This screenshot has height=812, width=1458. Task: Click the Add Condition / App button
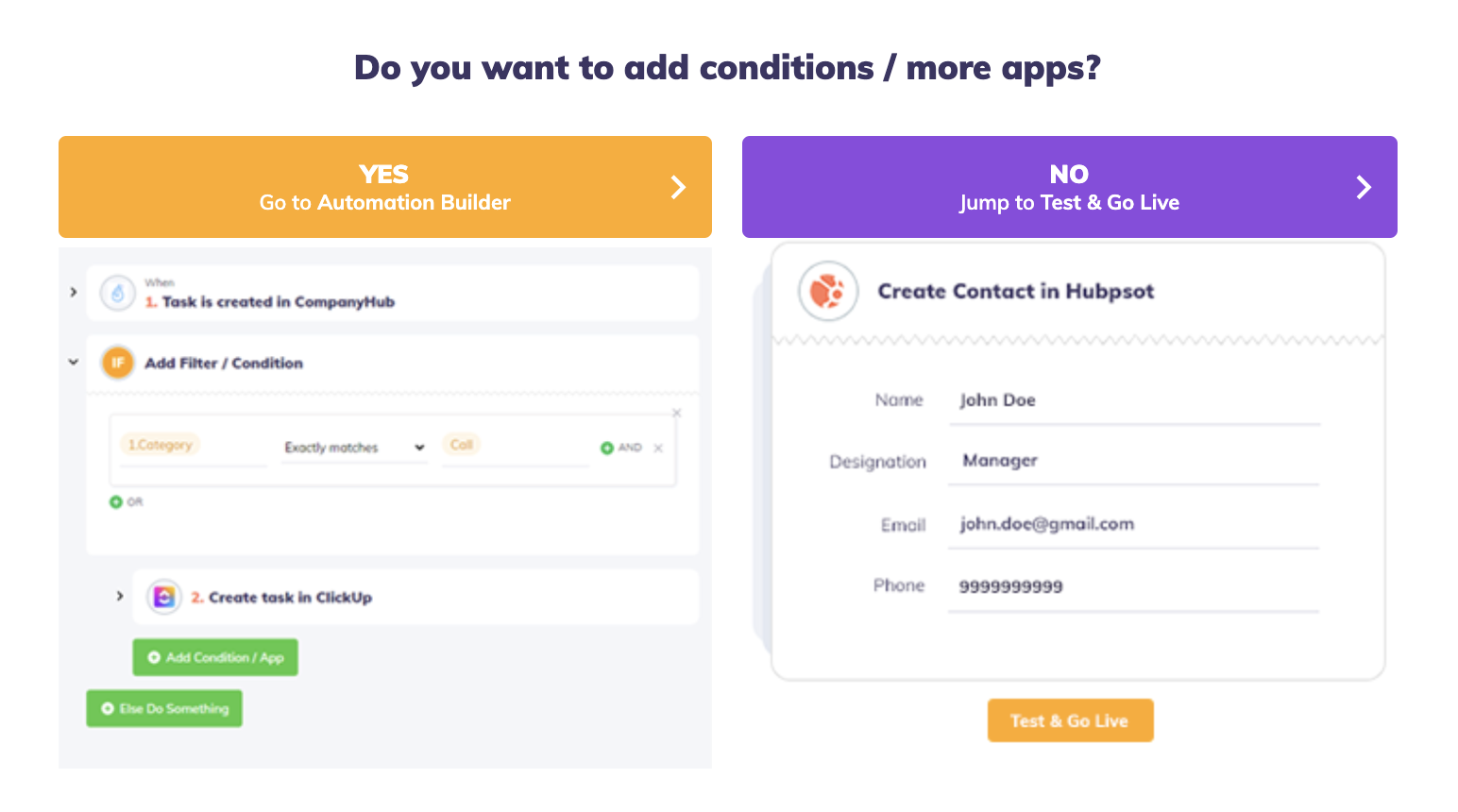coord(214,657)
